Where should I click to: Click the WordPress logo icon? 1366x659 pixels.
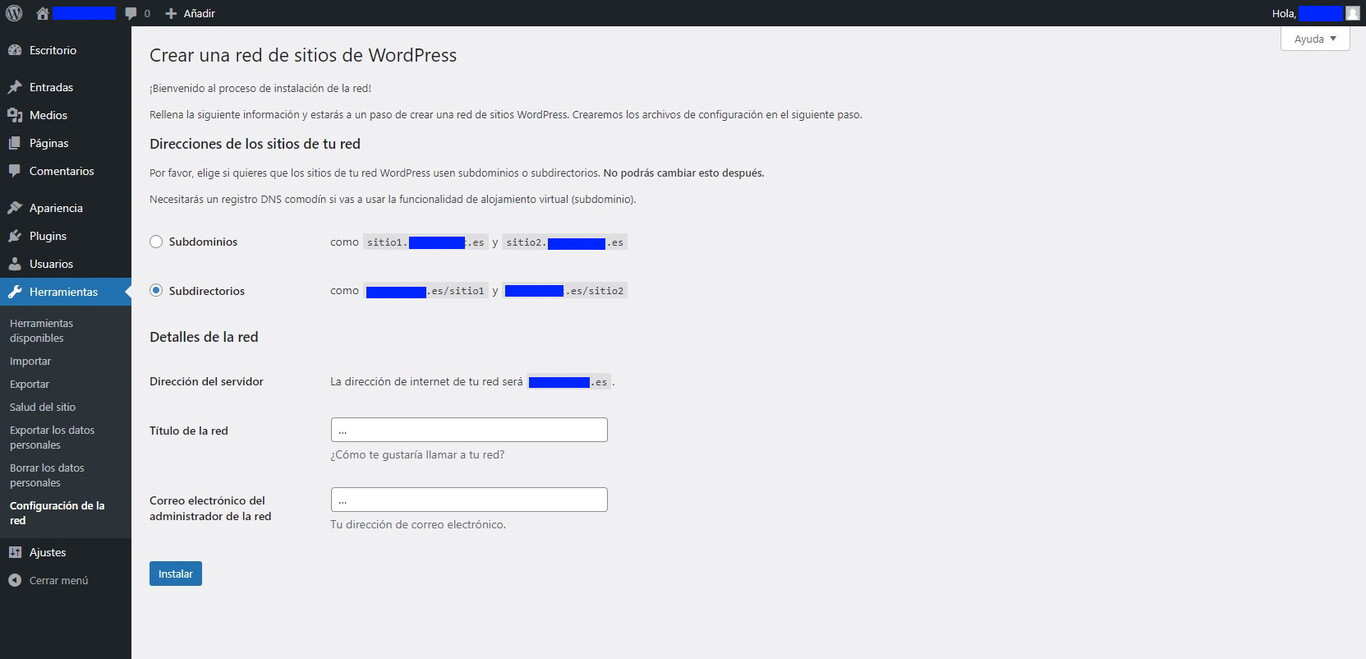click(14, 13)
